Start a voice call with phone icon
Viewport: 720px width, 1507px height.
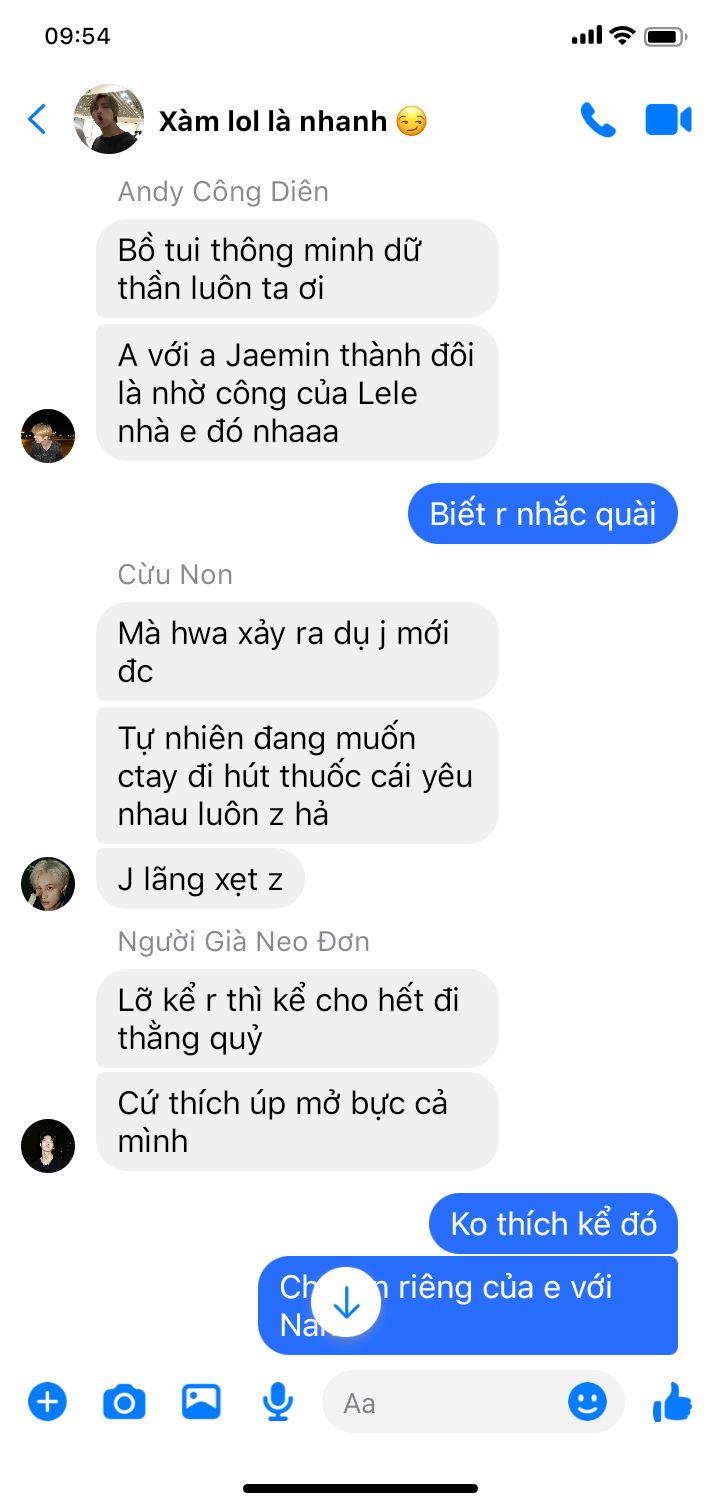point(598,120)
